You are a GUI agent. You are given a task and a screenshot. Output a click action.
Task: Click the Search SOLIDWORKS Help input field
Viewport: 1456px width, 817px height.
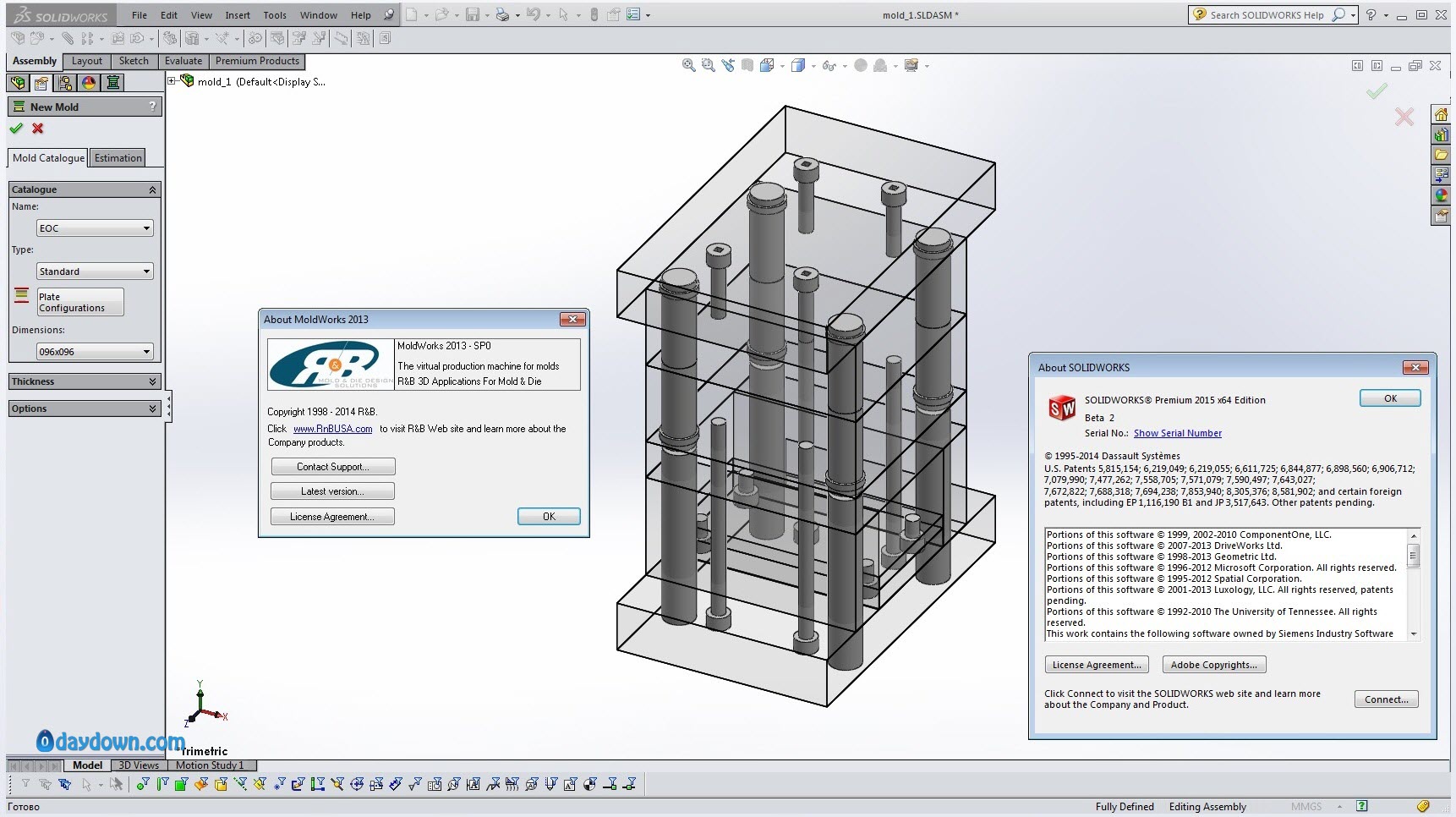pos(1267,15)
